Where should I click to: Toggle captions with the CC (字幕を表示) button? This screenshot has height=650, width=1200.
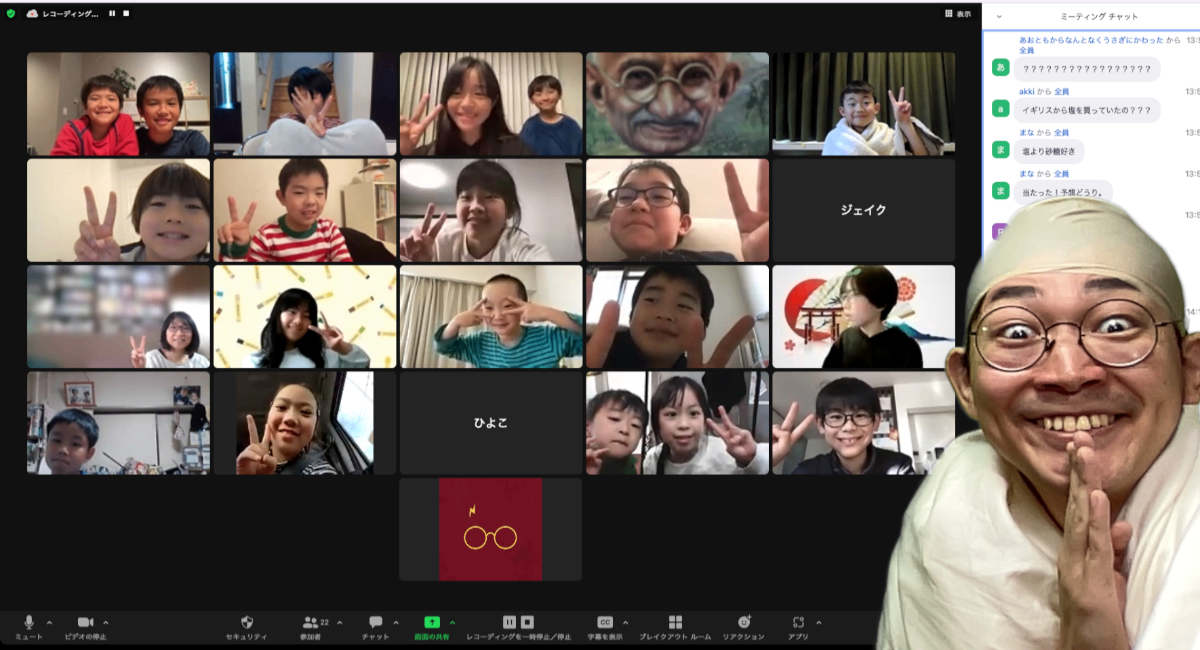(604, 622)
